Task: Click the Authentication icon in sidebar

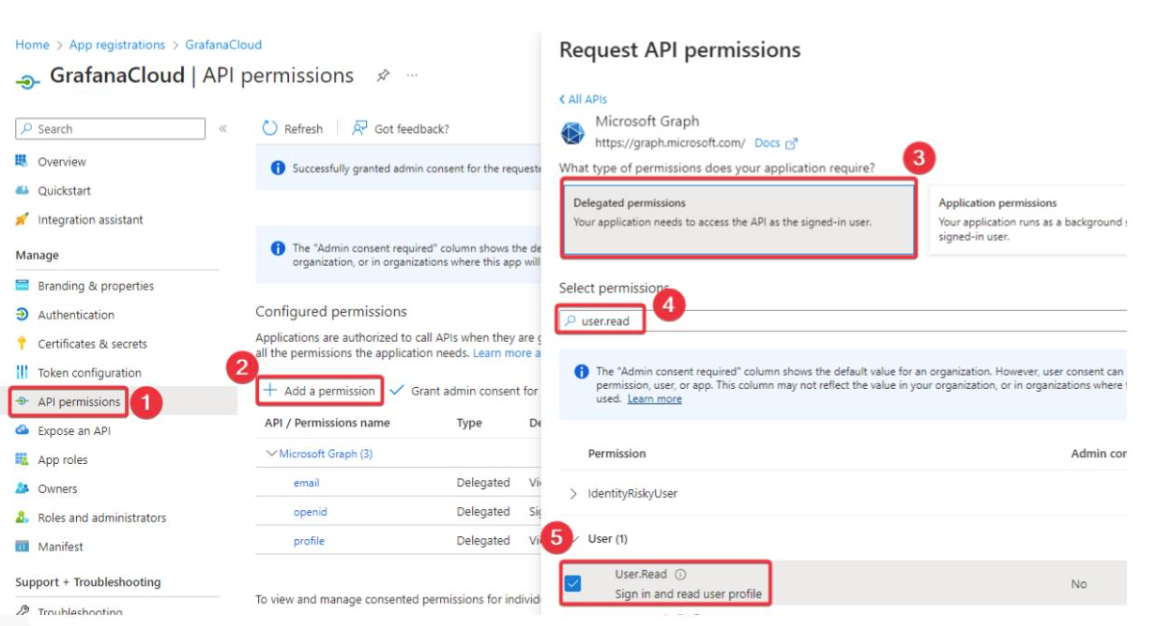Action: pos(22,314)
